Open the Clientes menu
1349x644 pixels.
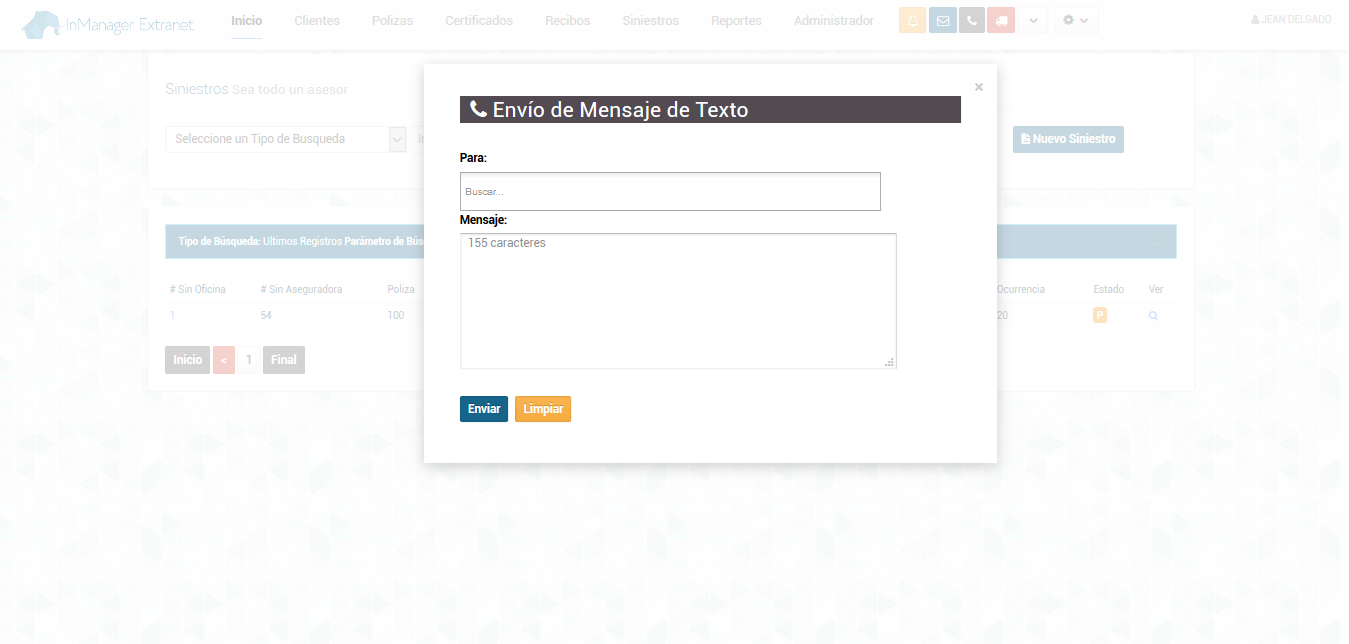[x=317, y=21]
